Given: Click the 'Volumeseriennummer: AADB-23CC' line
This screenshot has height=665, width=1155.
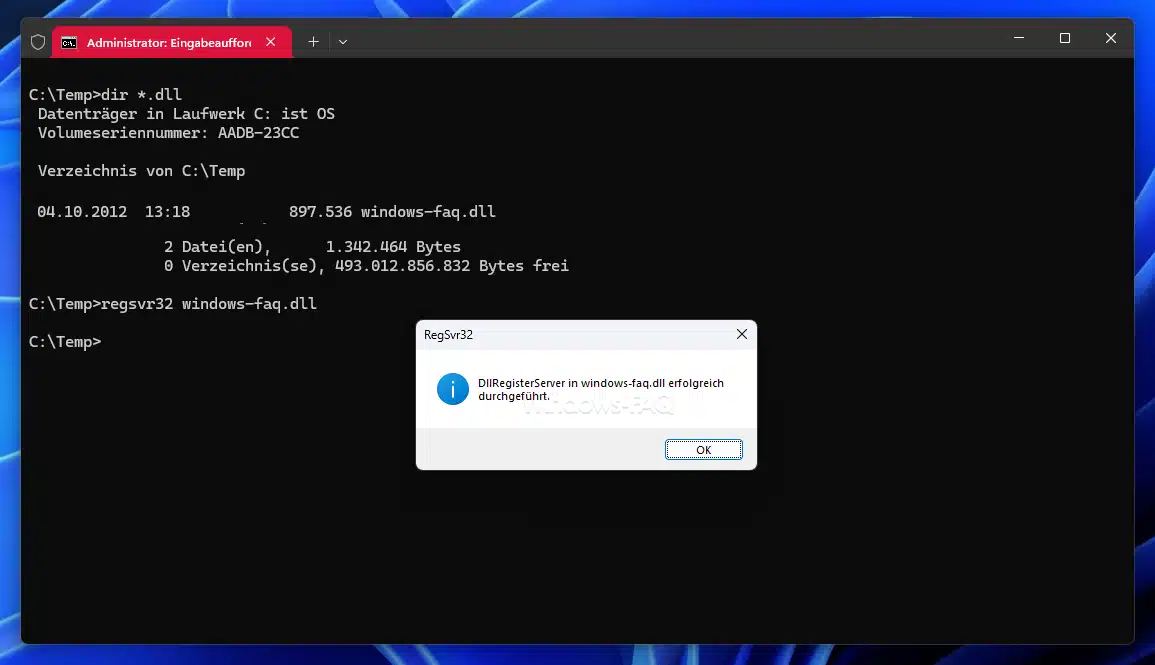Looking at the screenshot, I should (x=169, y=133).
